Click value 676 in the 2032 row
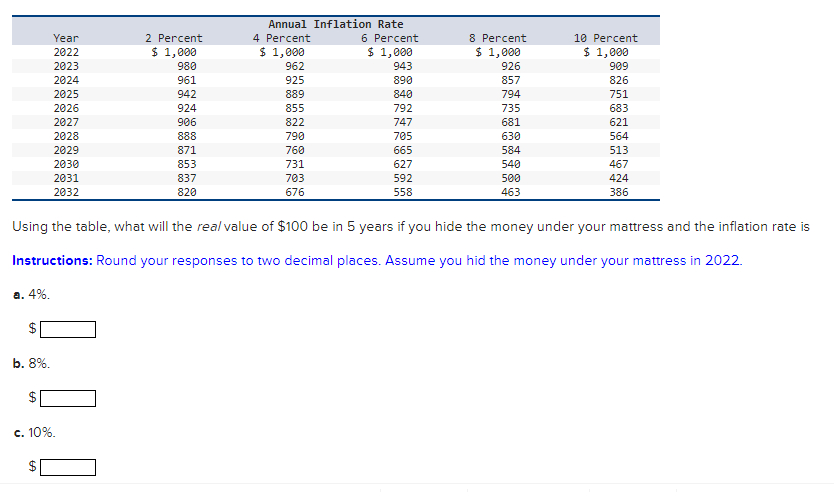 295,192
